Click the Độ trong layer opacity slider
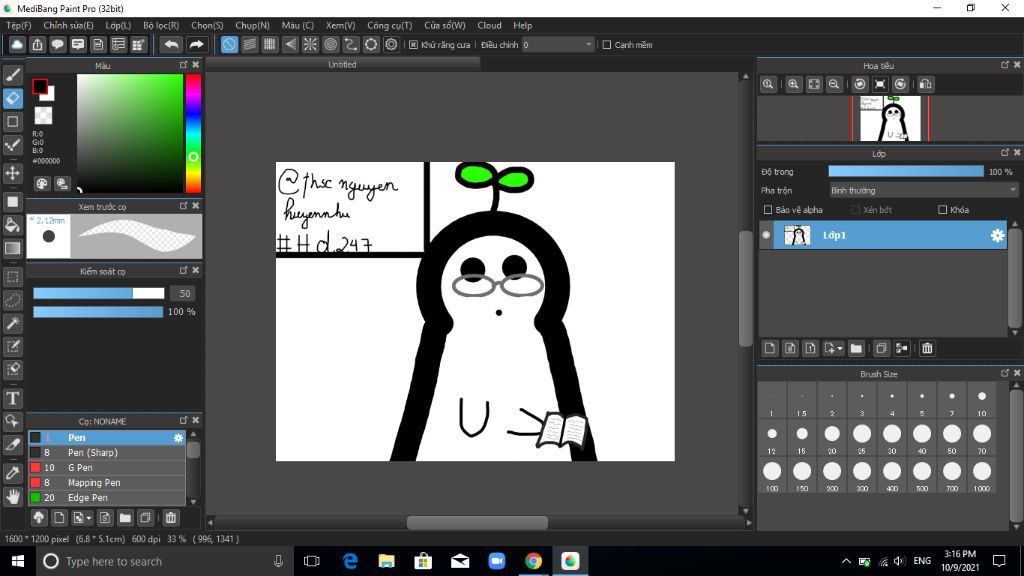This screenshot has width=1024, height=576. click(x=906, y=171)
